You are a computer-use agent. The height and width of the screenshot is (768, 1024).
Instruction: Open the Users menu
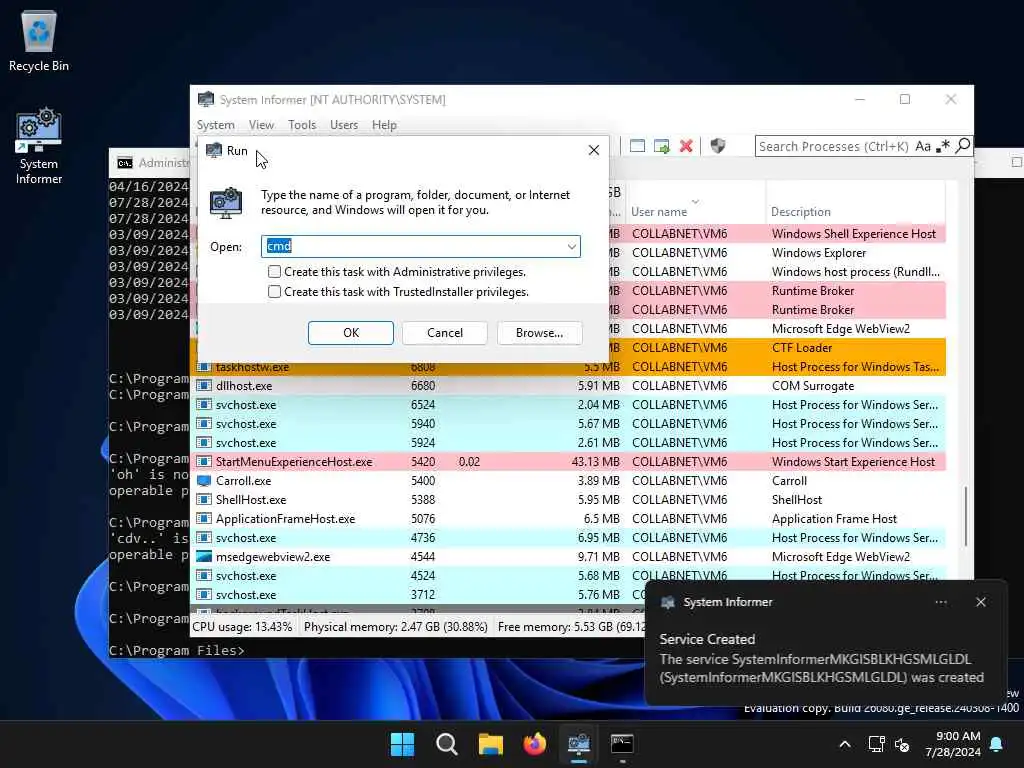[x=344, y=125]
